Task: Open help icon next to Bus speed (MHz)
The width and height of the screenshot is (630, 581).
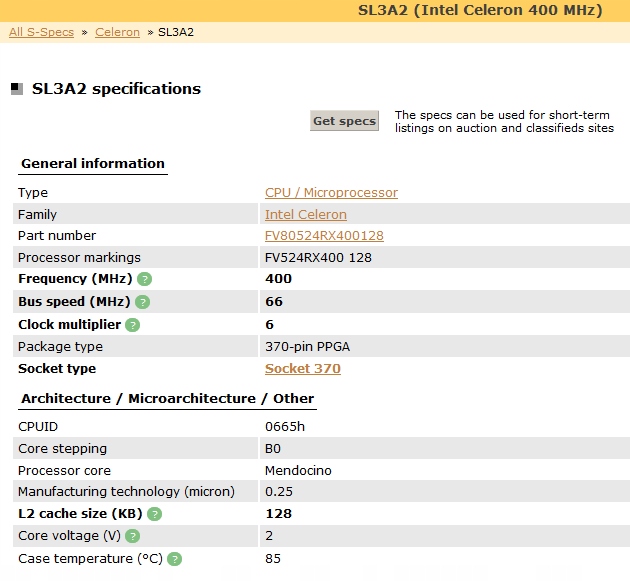Action: point(142,302)
